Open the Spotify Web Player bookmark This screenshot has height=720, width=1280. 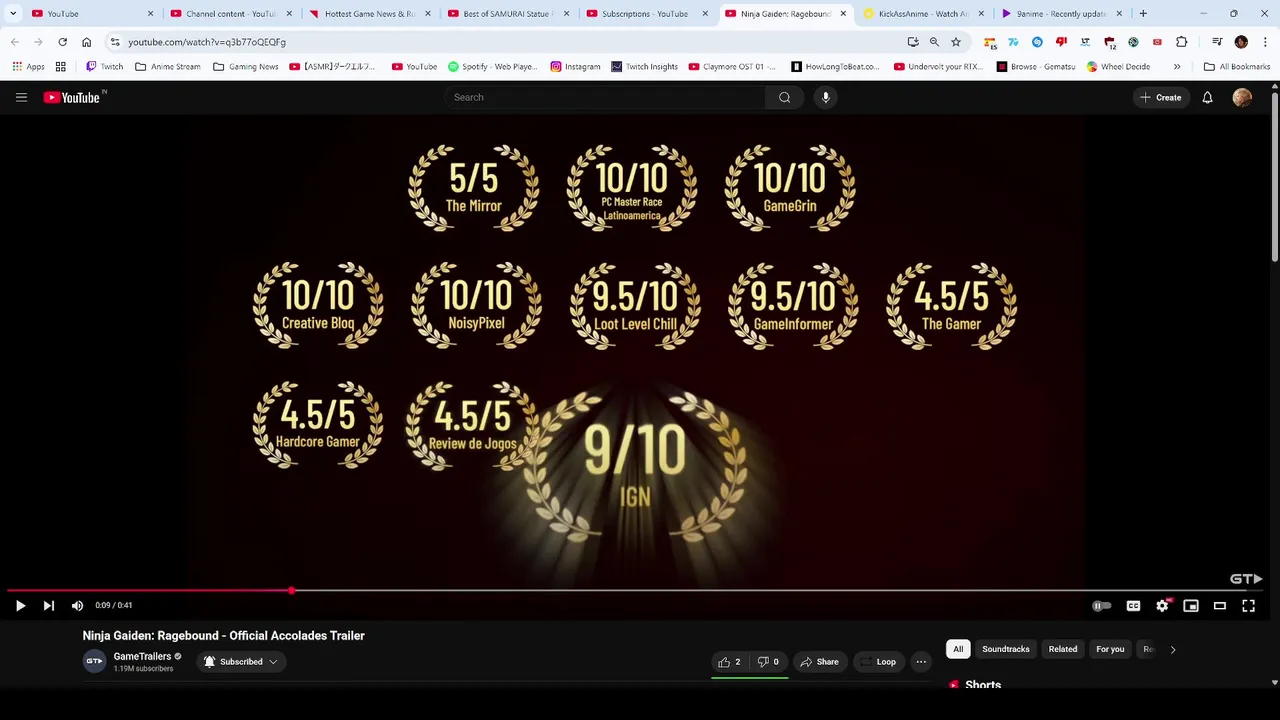coord(492,66)
